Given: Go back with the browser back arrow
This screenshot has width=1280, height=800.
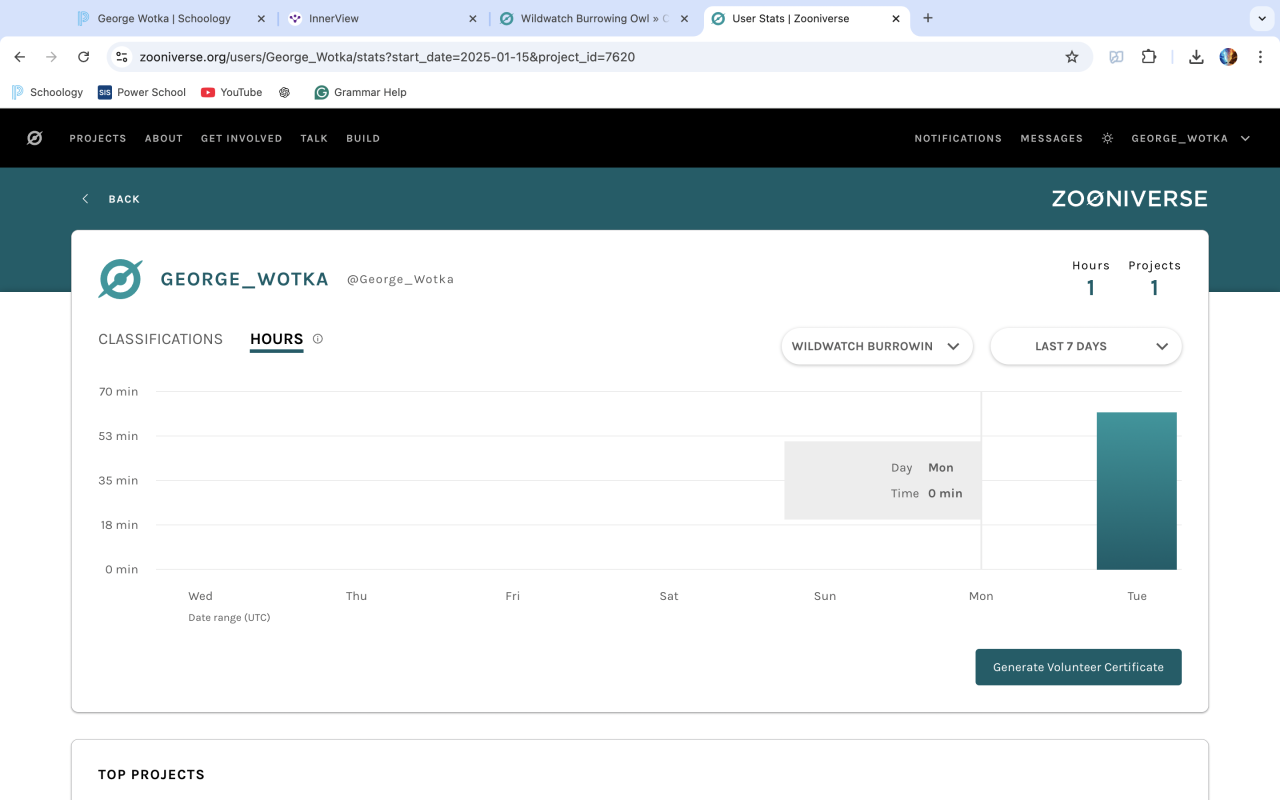Looking at the screenshot, I should click(x=20, y=57).
